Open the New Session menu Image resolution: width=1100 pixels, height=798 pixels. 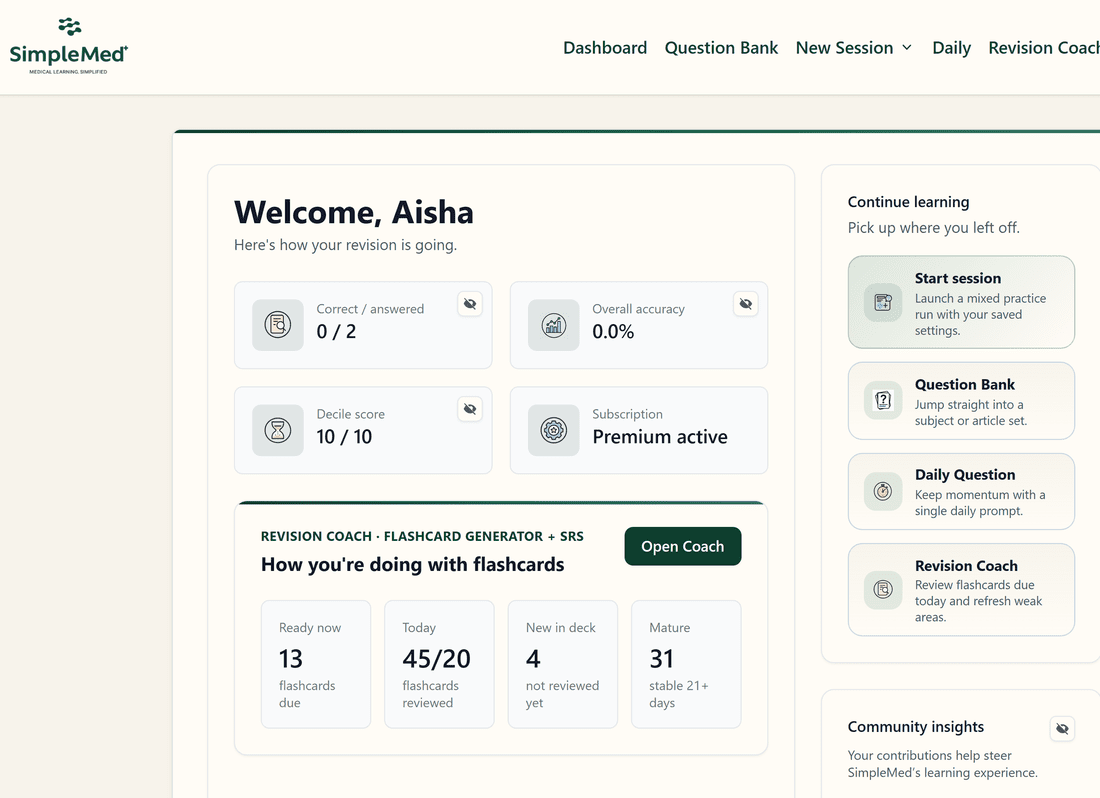854,48
